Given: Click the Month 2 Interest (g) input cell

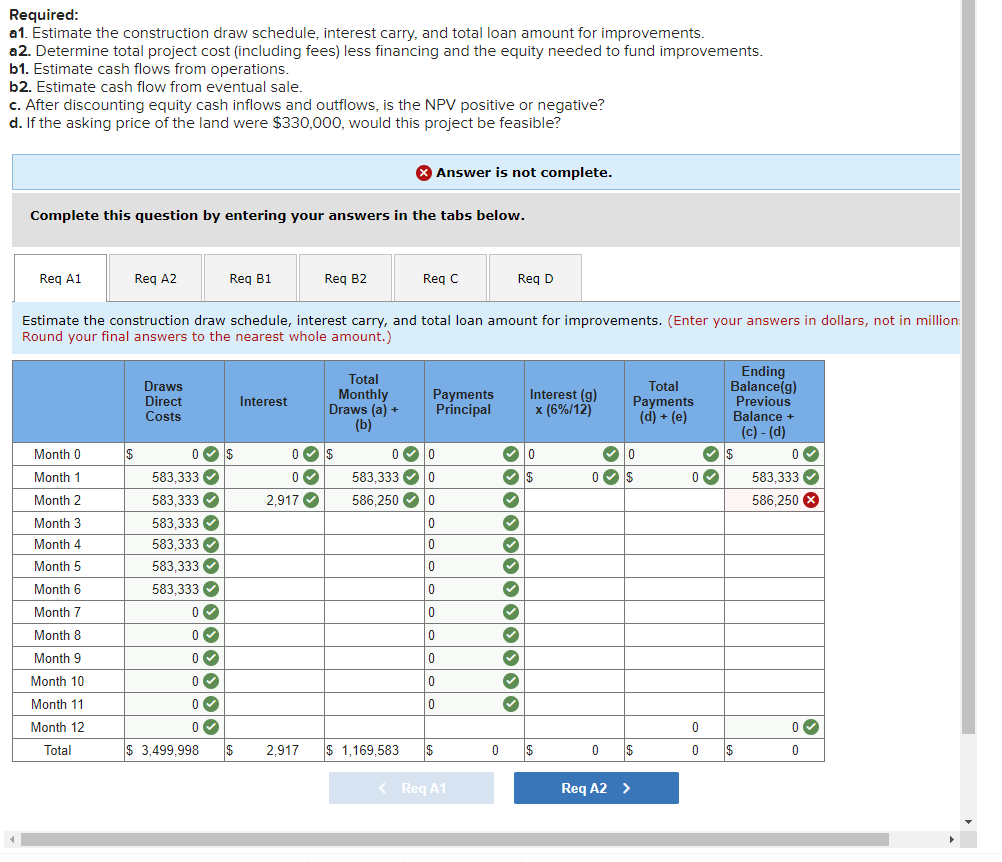Looking at the screenshot, I should (574, 500).
